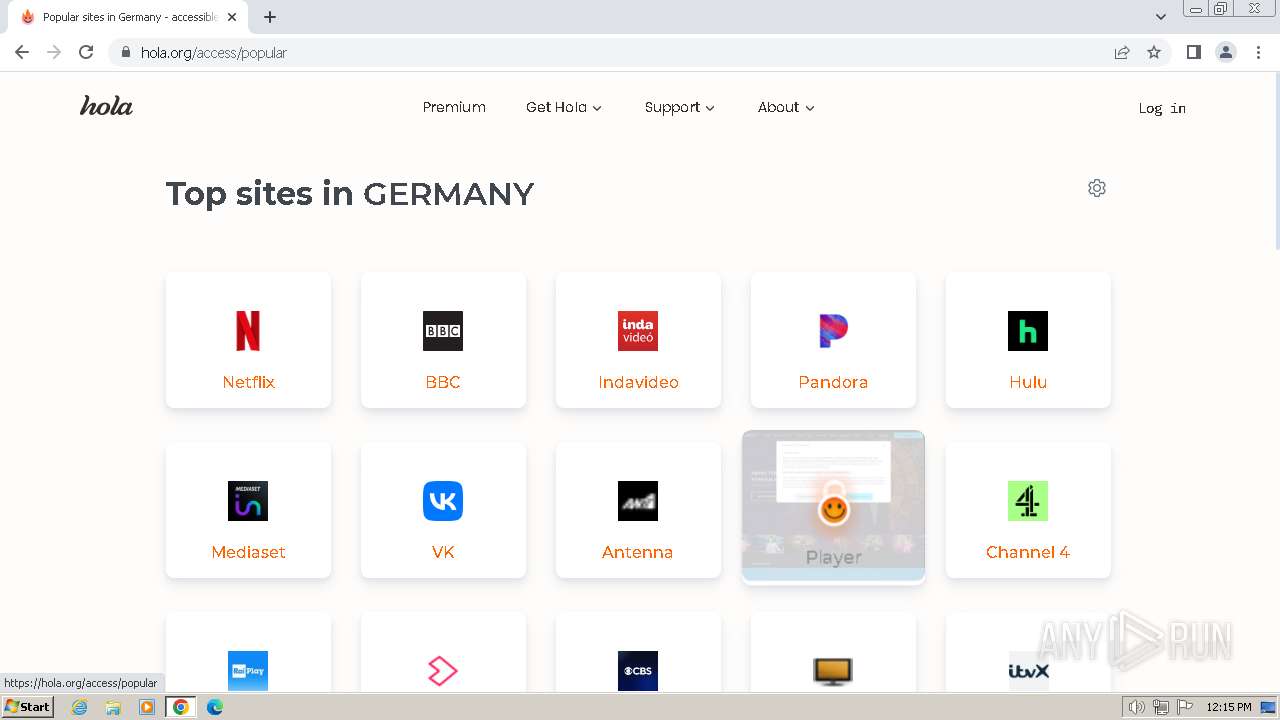Open the VK logo icon
This screenshot has height=720, width=1280.
coord(443,501)
